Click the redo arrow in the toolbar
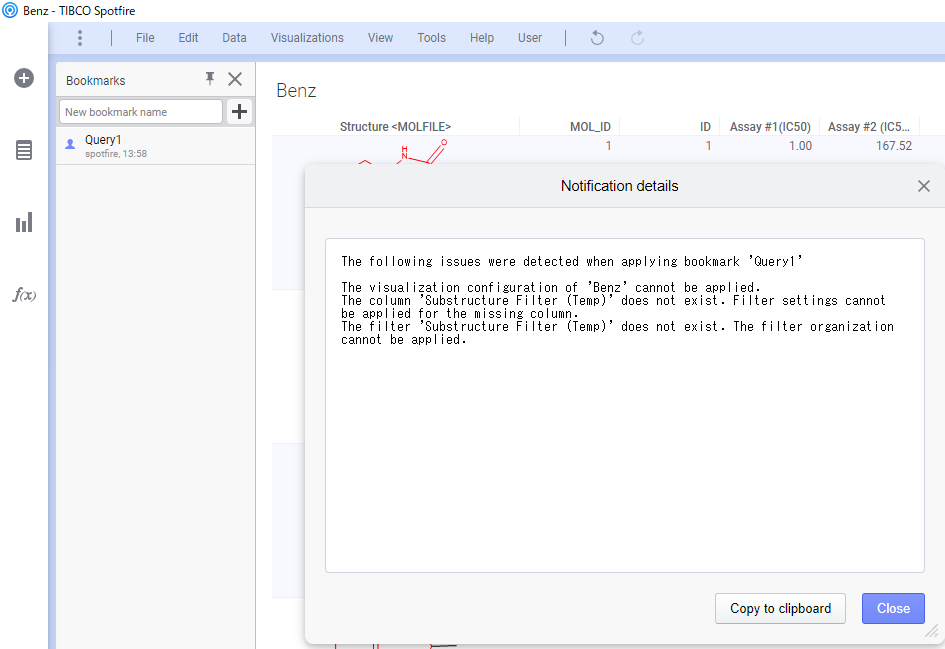945x649 pixels. [x=637, y=38]
